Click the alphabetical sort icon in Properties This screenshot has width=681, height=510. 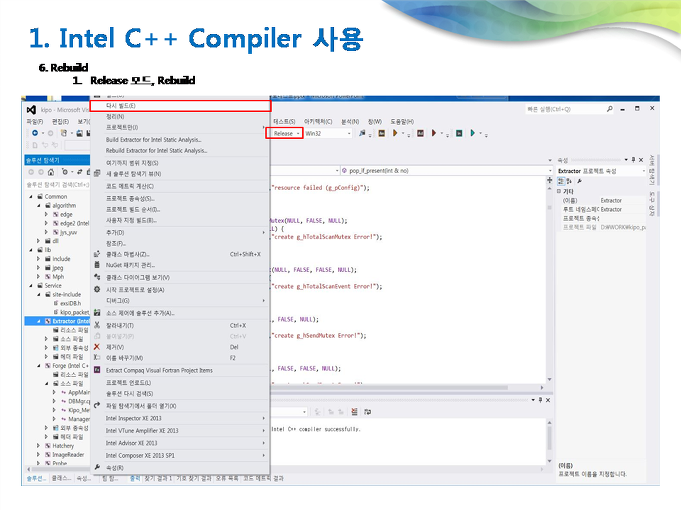tap(569, 181)
